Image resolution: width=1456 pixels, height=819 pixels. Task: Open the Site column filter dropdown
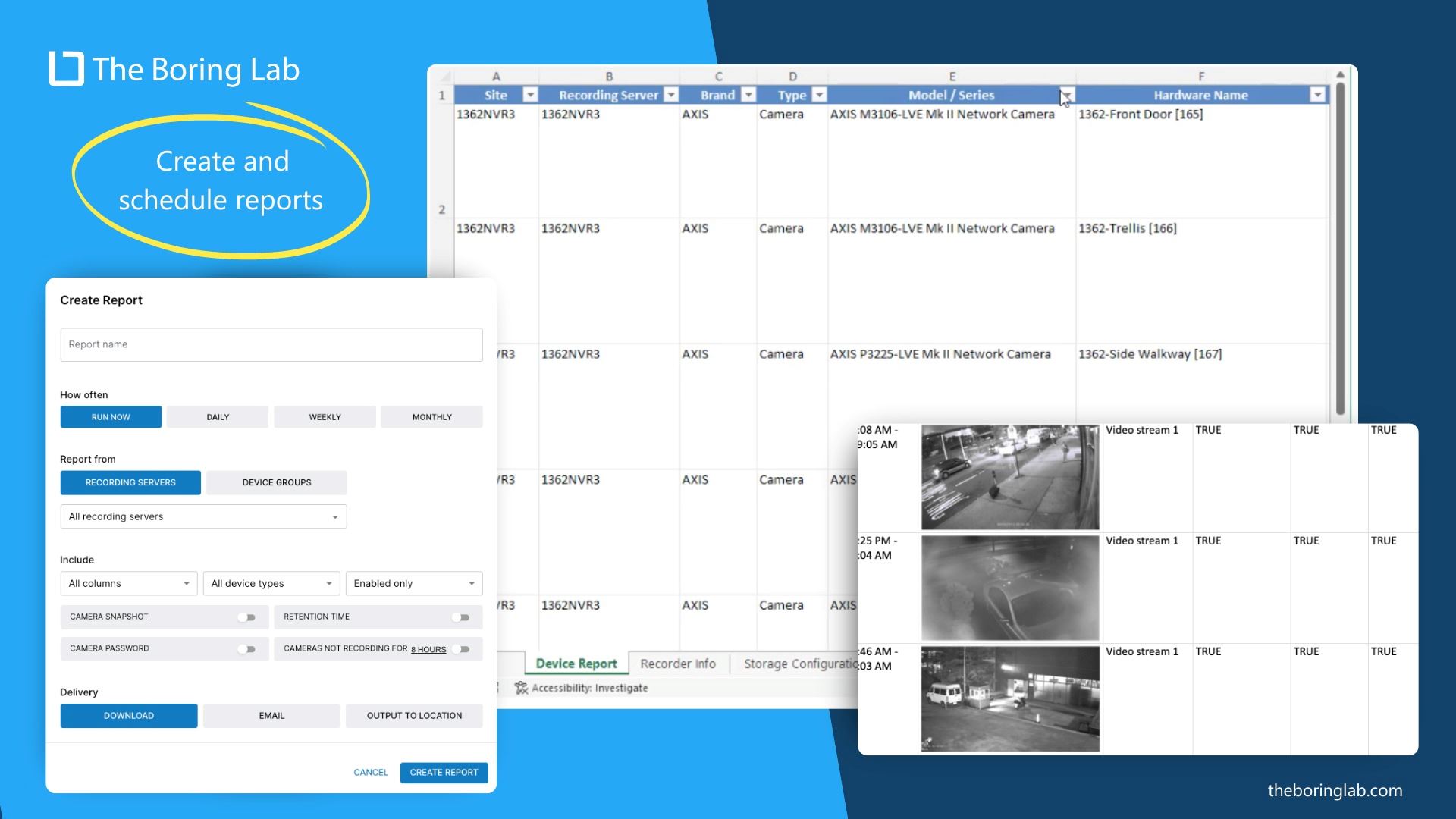(x=530, y=95)
